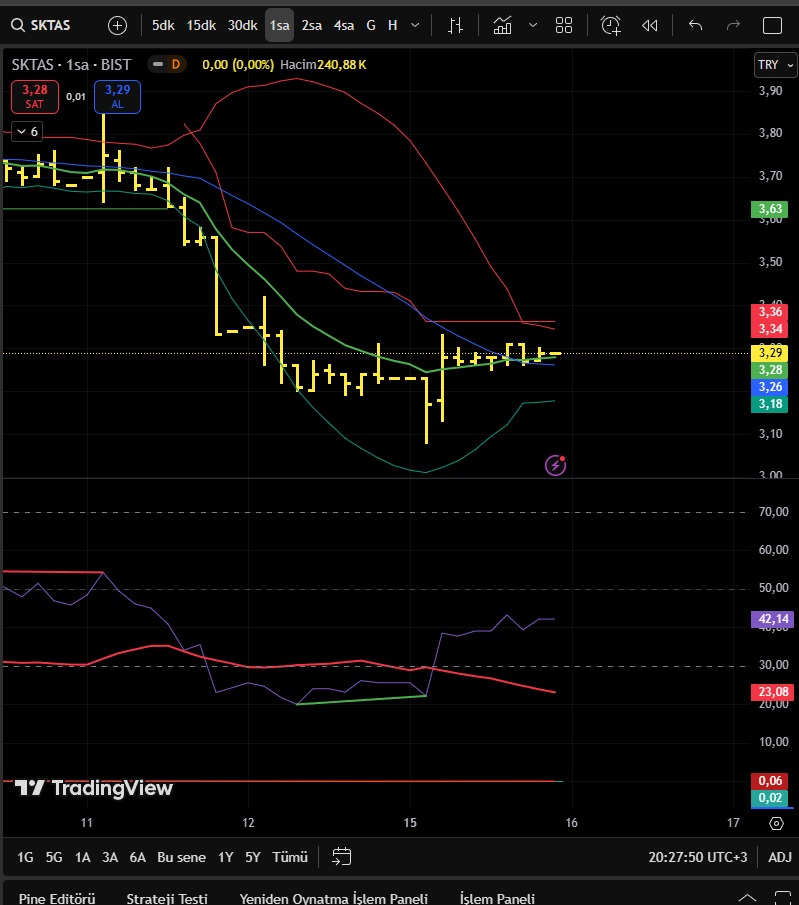Select the 5Y date range
799x905 pixels.
(x=253, y=857)
